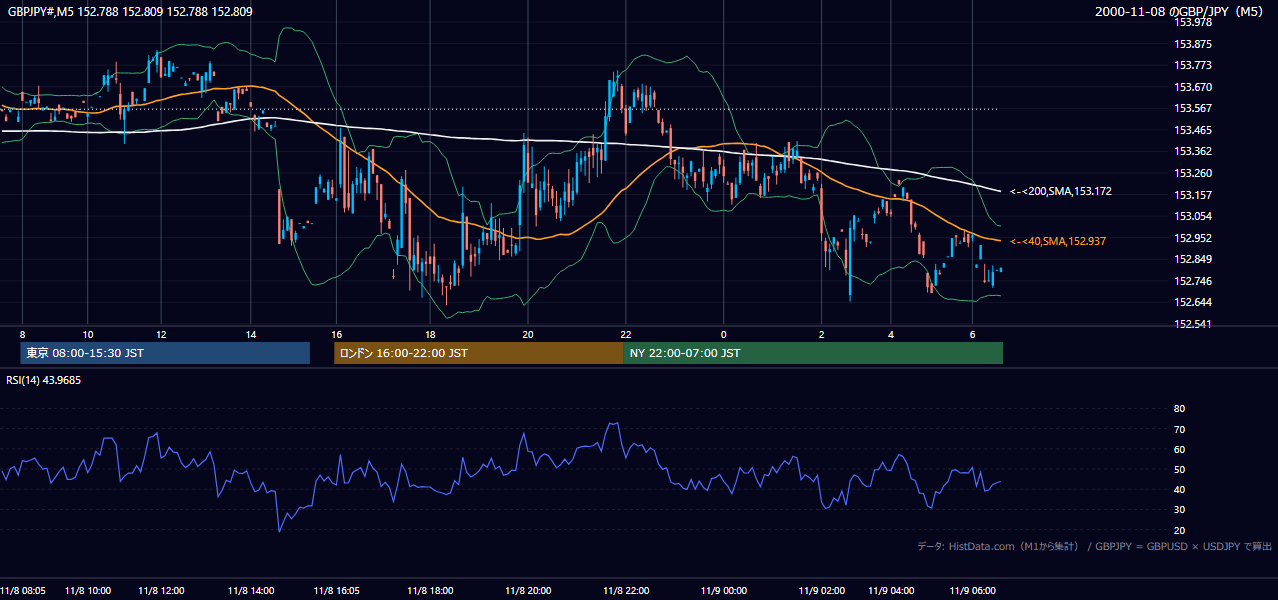Click the 152.952 price axis label
The height and width of the screenshot is (600, 1278).
1193,238
